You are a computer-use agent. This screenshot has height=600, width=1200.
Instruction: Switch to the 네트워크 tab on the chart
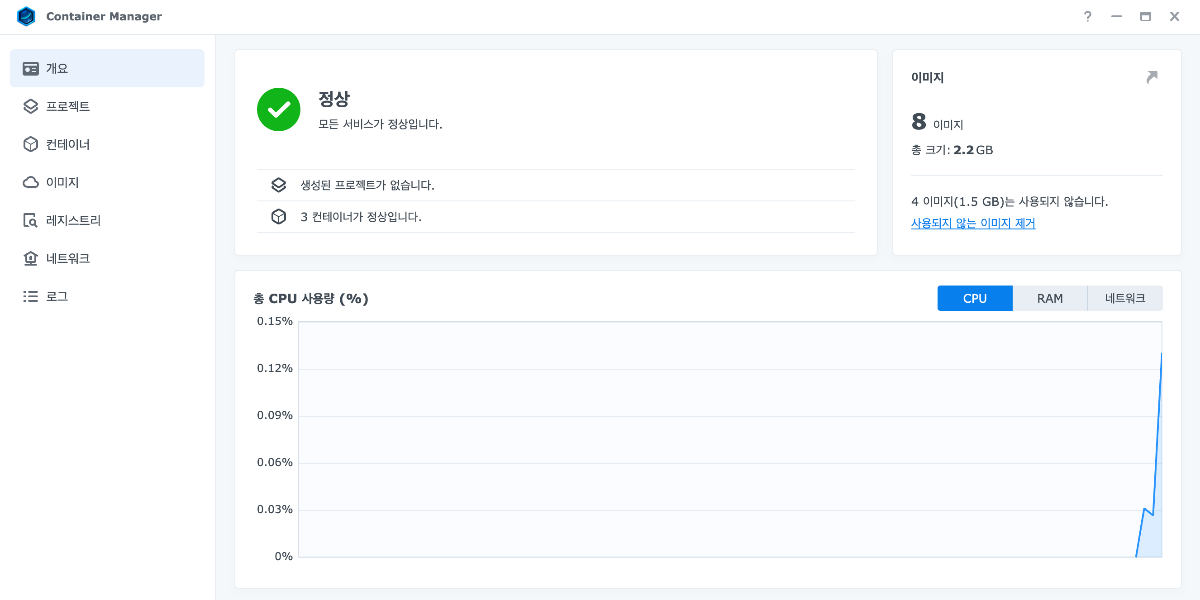(x=1125, y=298)
